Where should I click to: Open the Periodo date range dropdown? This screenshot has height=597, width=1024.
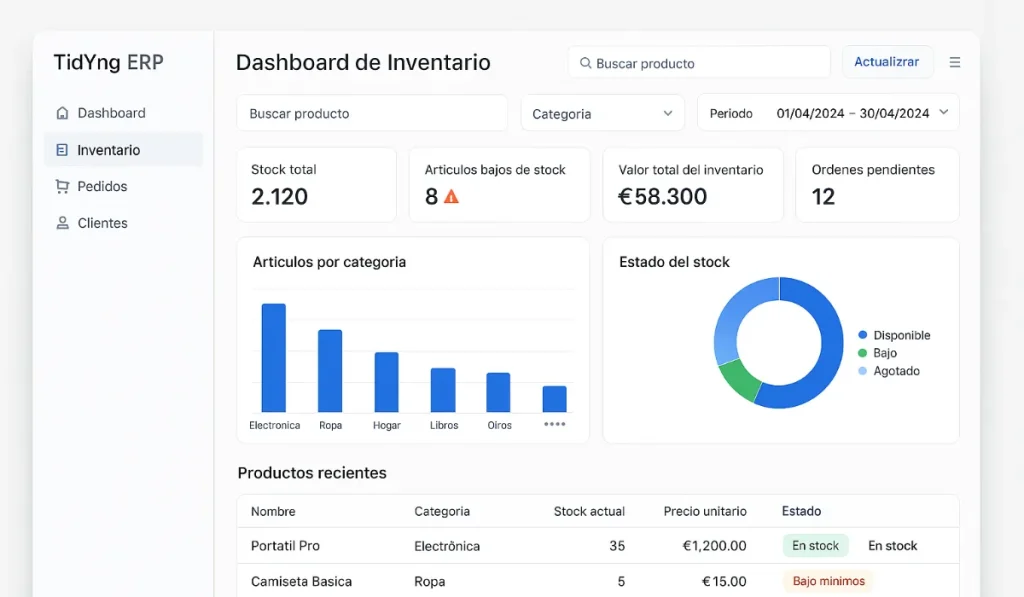pyautogui.click(x=828, y=113)
